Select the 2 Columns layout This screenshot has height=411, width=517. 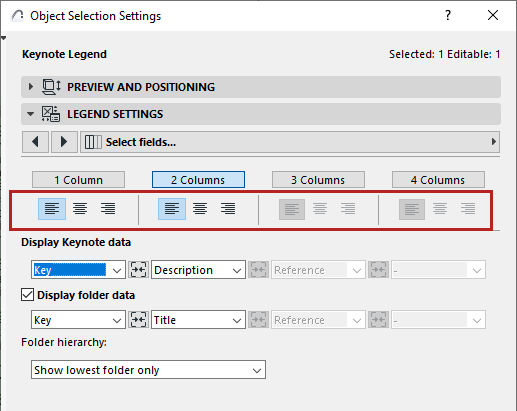point(198,180)
